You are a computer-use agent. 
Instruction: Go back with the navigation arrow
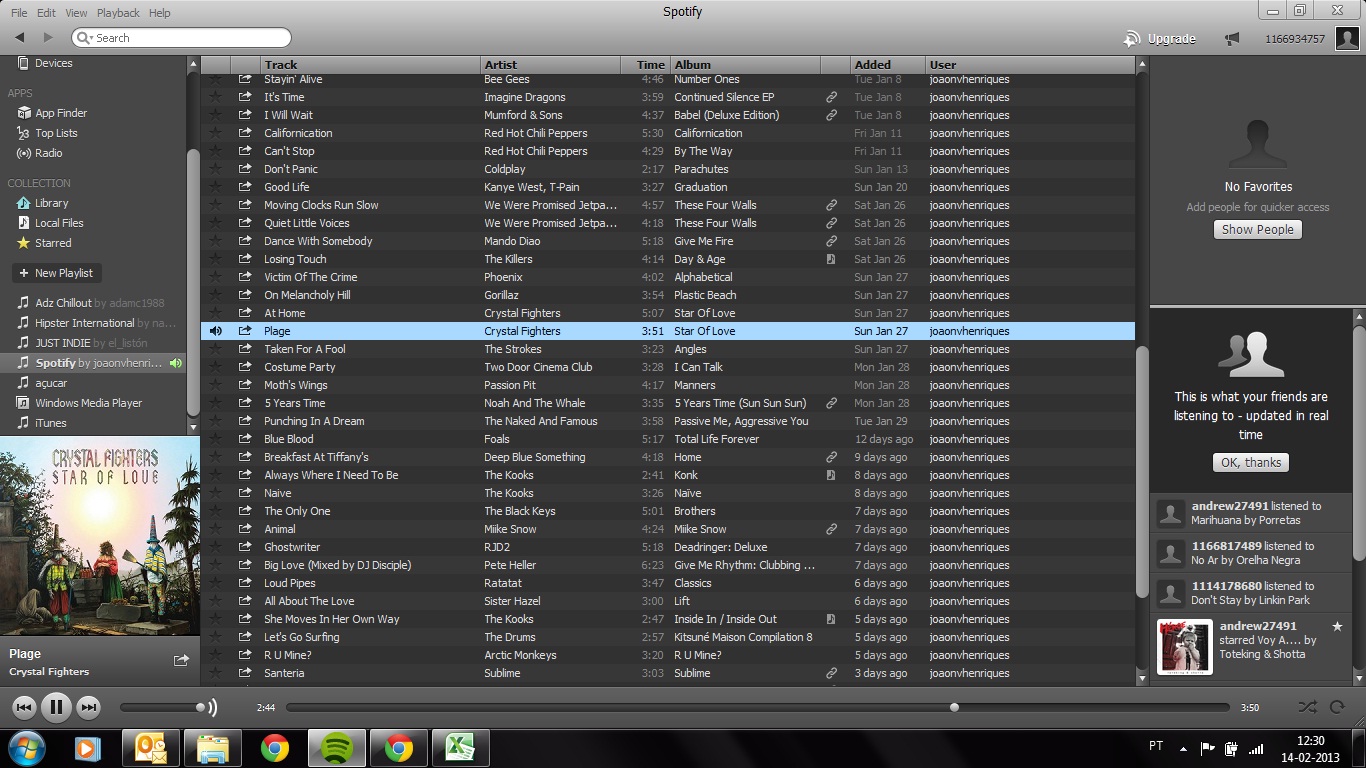point(20,38)
